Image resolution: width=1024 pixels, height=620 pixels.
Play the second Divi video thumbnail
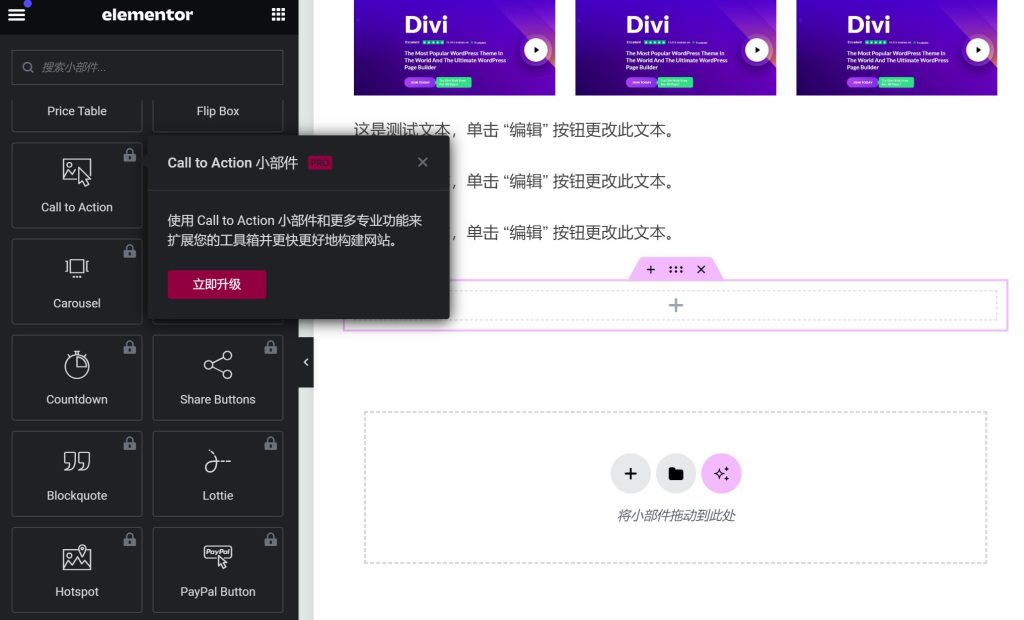(x=757, y=50)
